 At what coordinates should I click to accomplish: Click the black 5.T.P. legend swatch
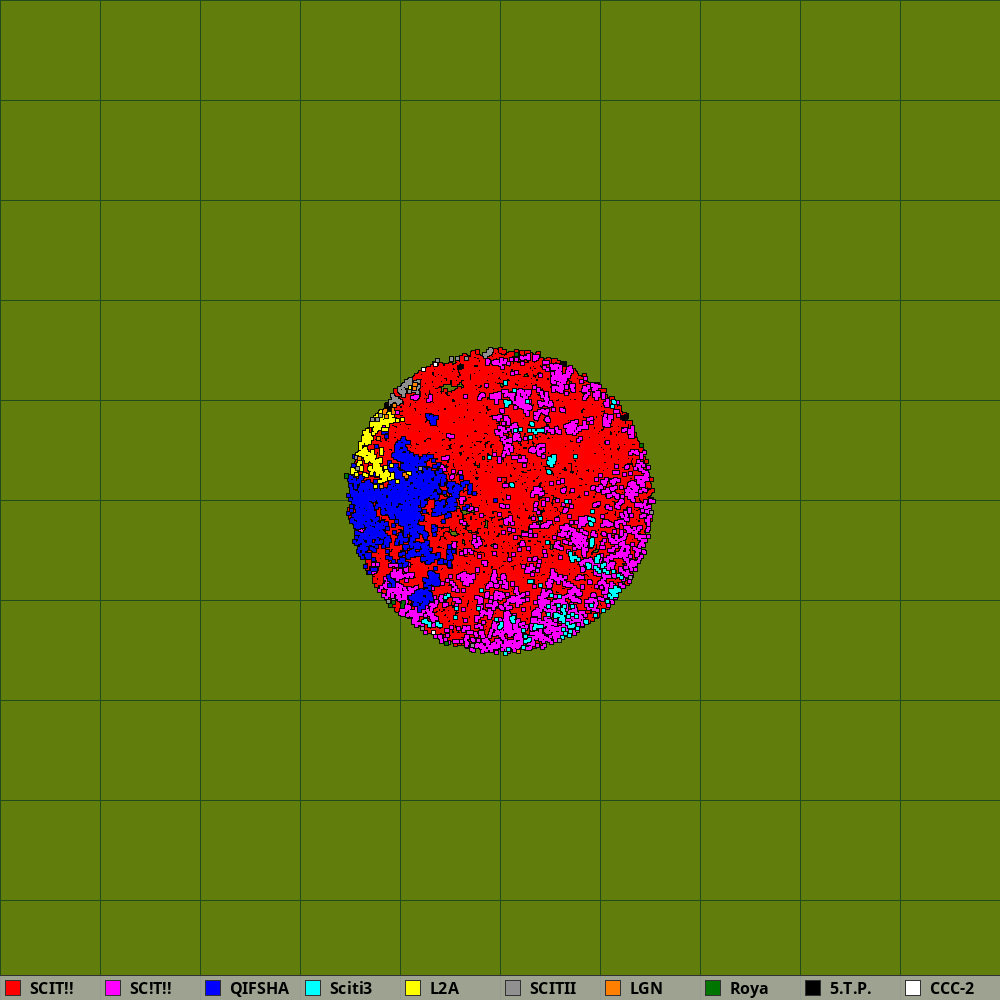[x=813, y=988]
